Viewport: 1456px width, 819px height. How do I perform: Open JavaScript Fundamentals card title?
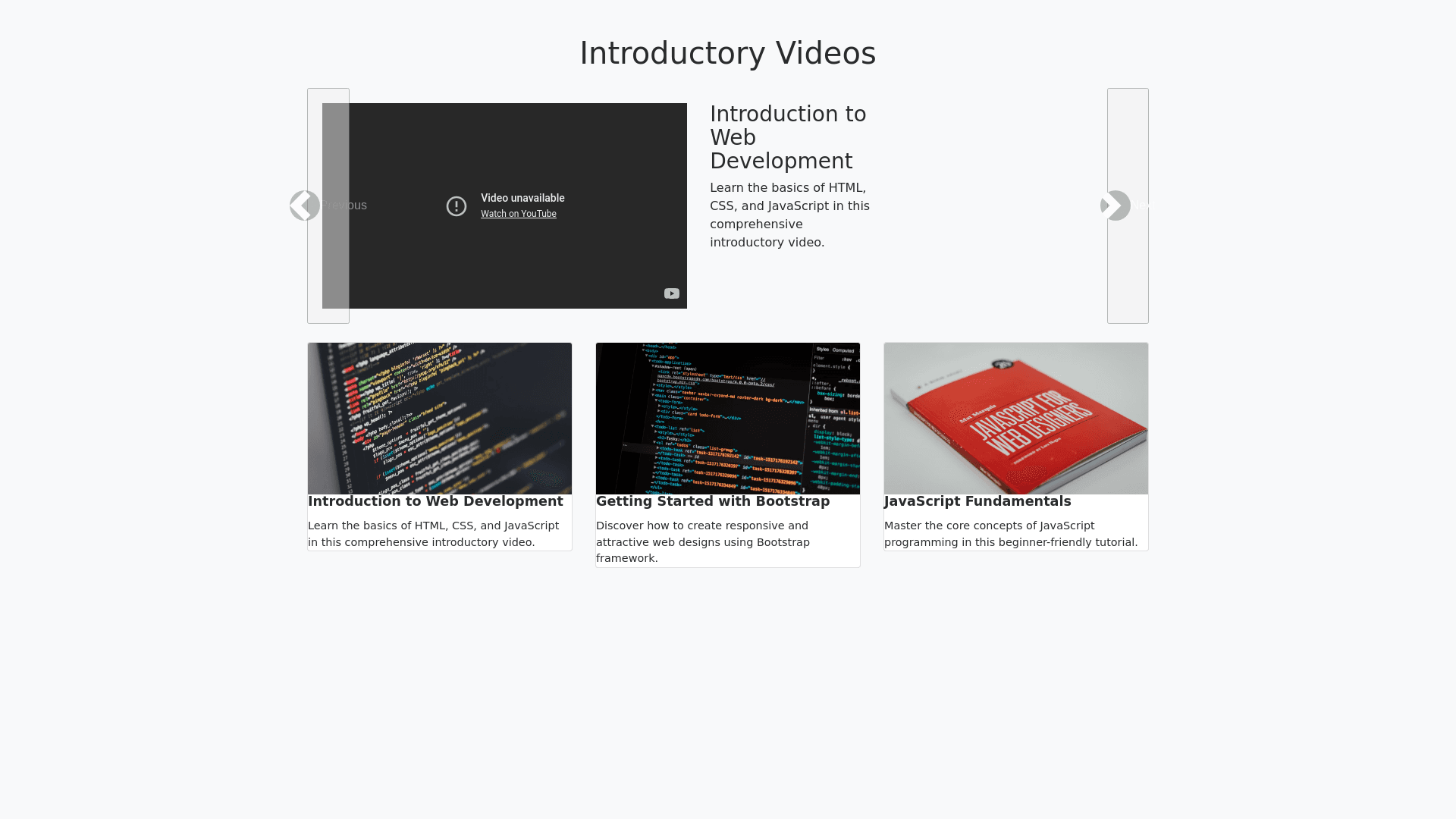pos(977,501)
